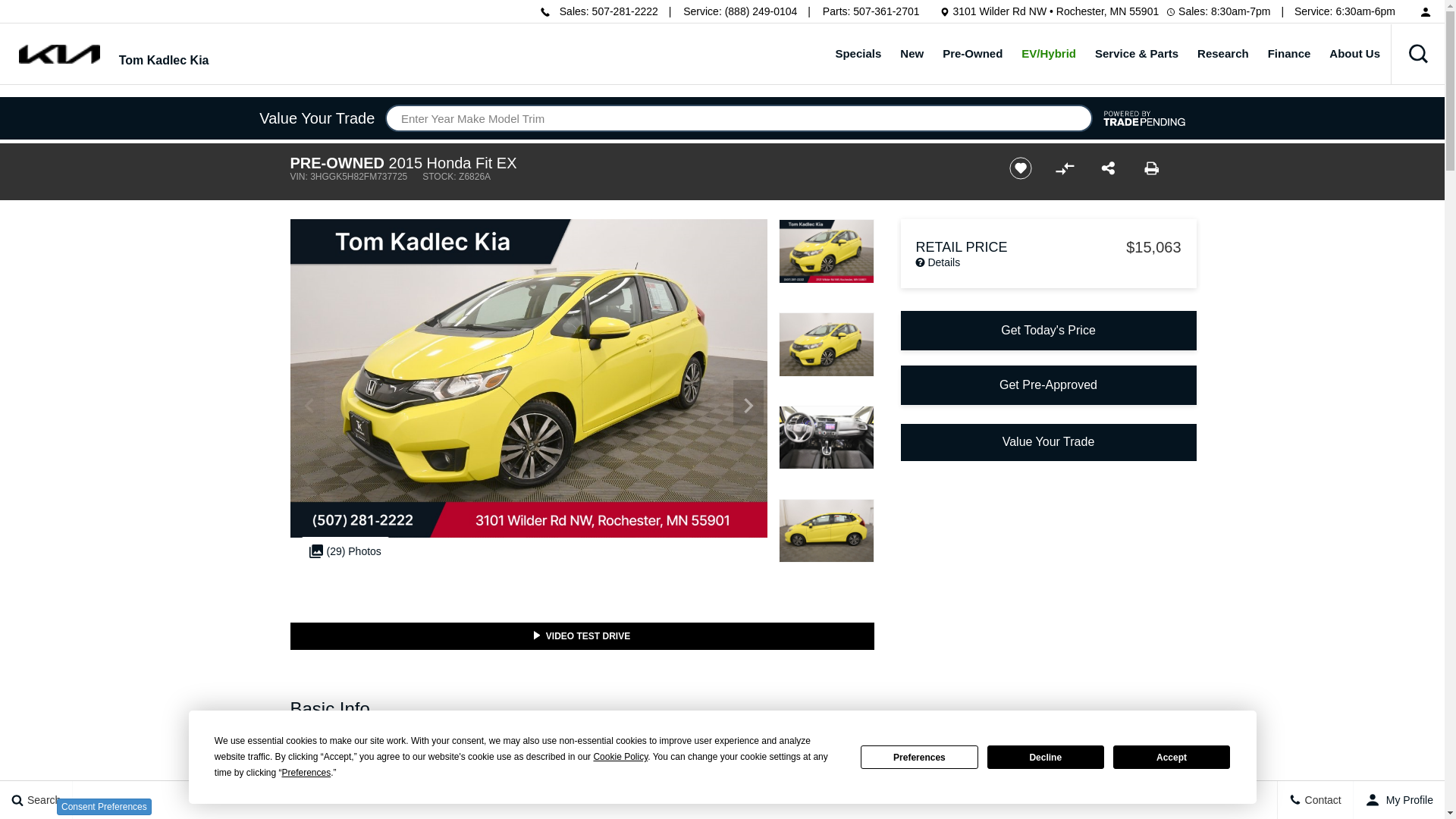The height and width of the screenshot is (819, 1456).
Task: Click Value Your Trade button
Action: [1048, 442]
